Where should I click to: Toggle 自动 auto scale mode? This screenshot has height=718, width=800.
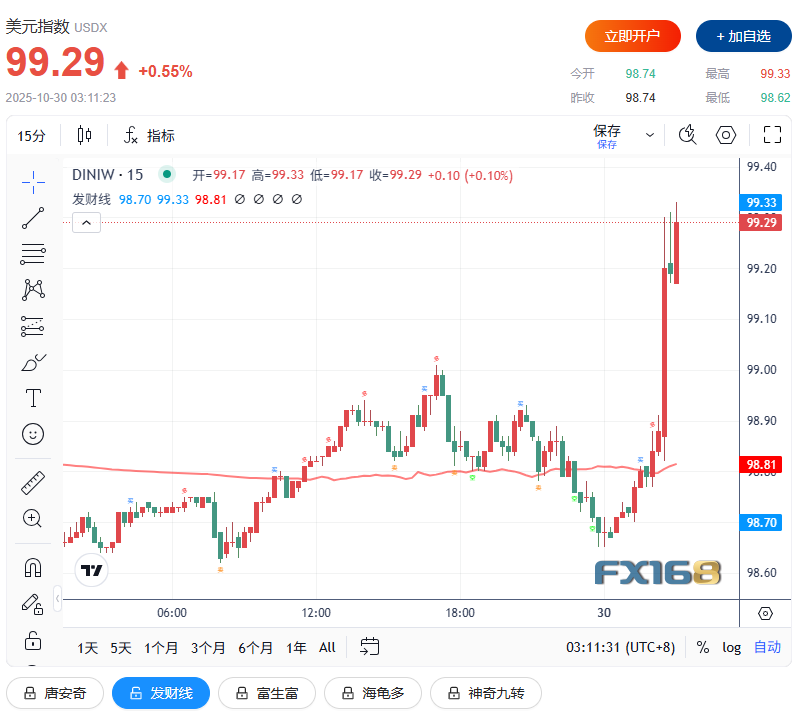tap(767, 647)
